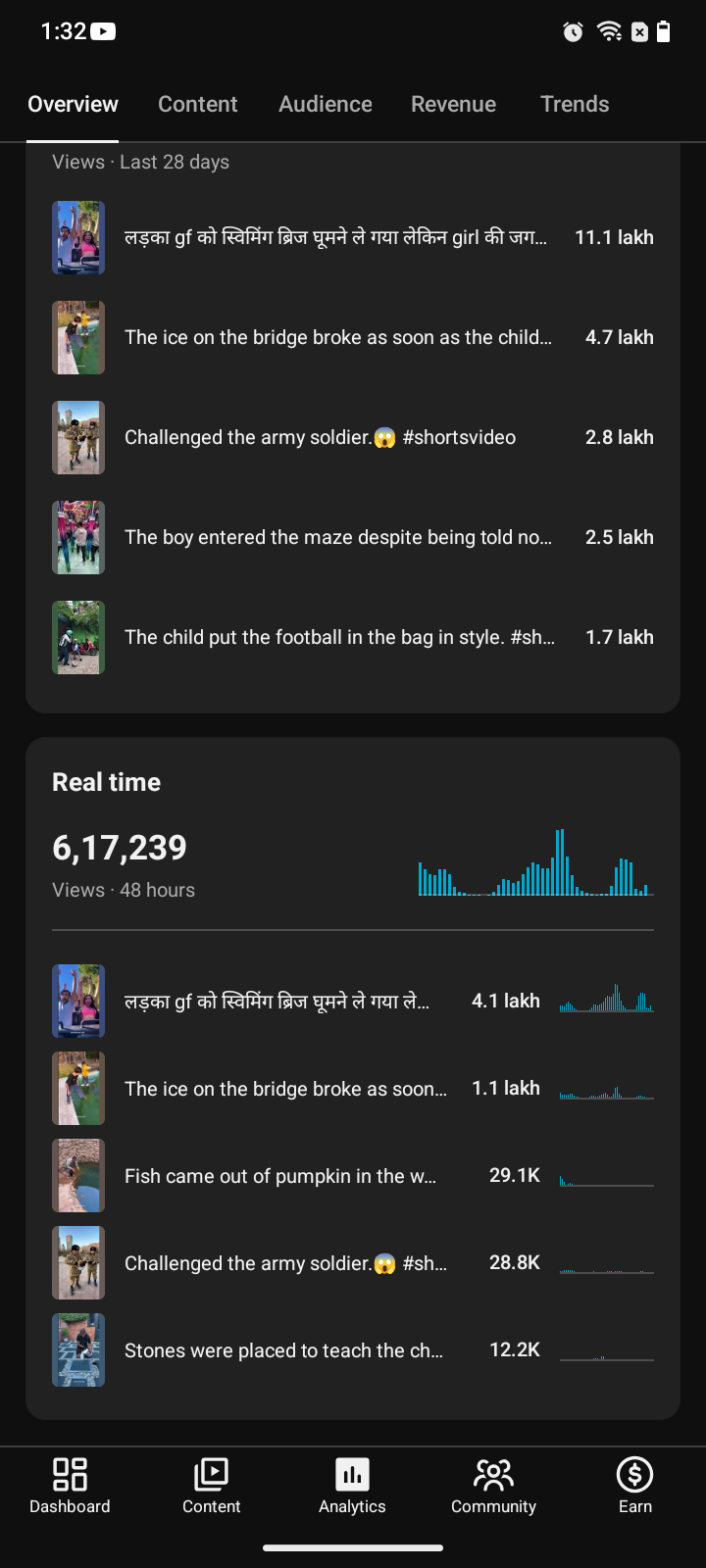Tap the Wi-Fi icon in status bar
Screen dimensions: 706x1568
pos(609,31)
